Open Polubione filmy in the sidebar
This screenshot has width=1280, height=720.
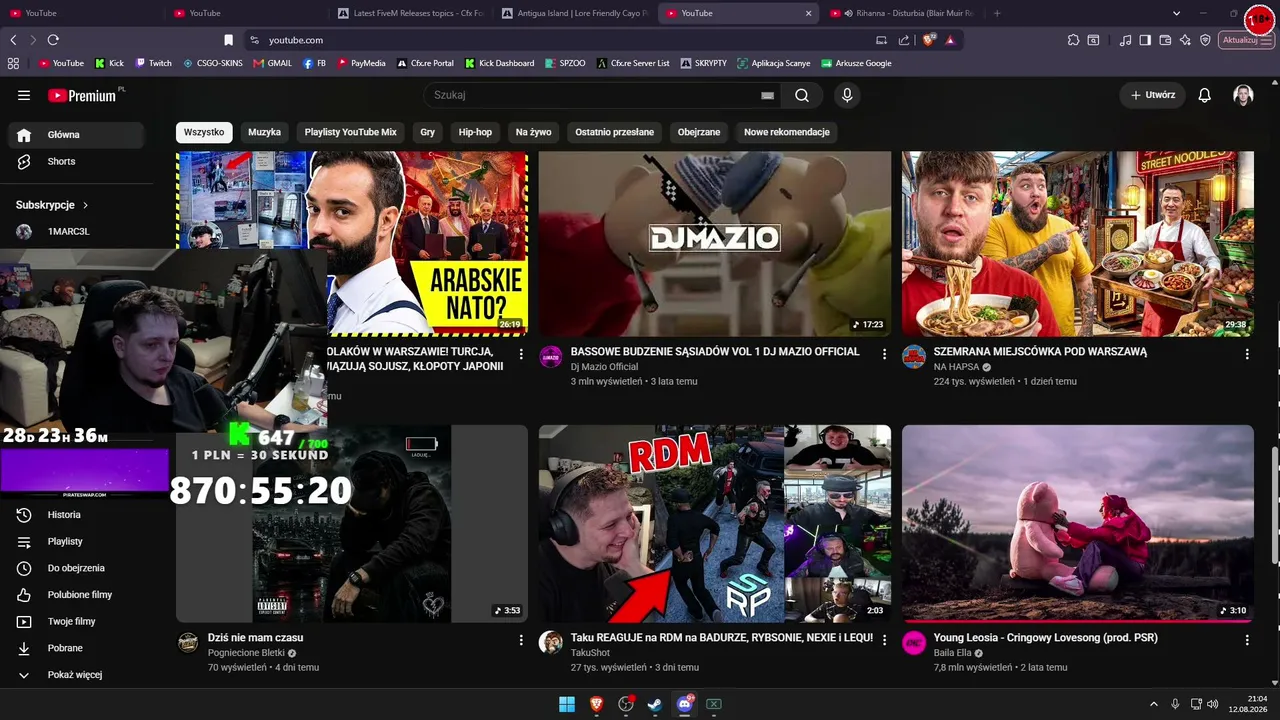click(x=76, y=595)
